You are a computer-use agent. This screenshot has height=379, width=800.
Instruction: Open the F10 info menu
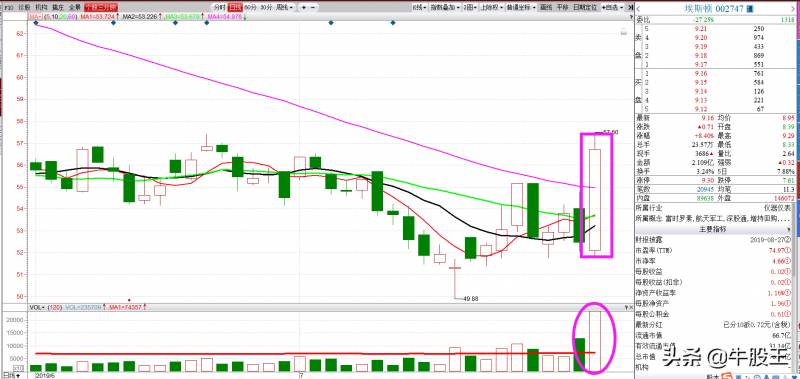(7, 7)
